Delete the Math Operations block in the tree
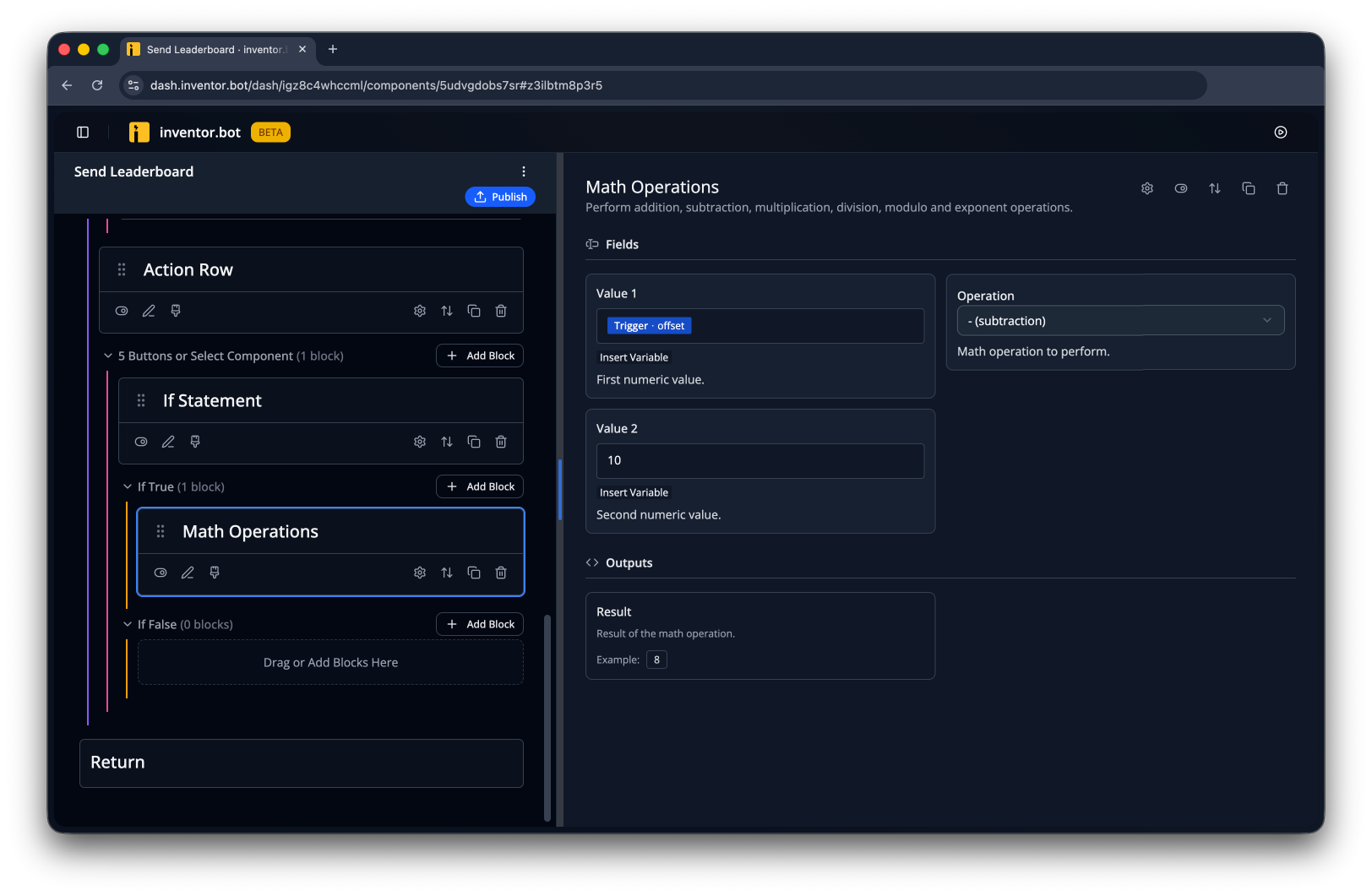Viewport: 1372px width, 896px height. [501, 573]
